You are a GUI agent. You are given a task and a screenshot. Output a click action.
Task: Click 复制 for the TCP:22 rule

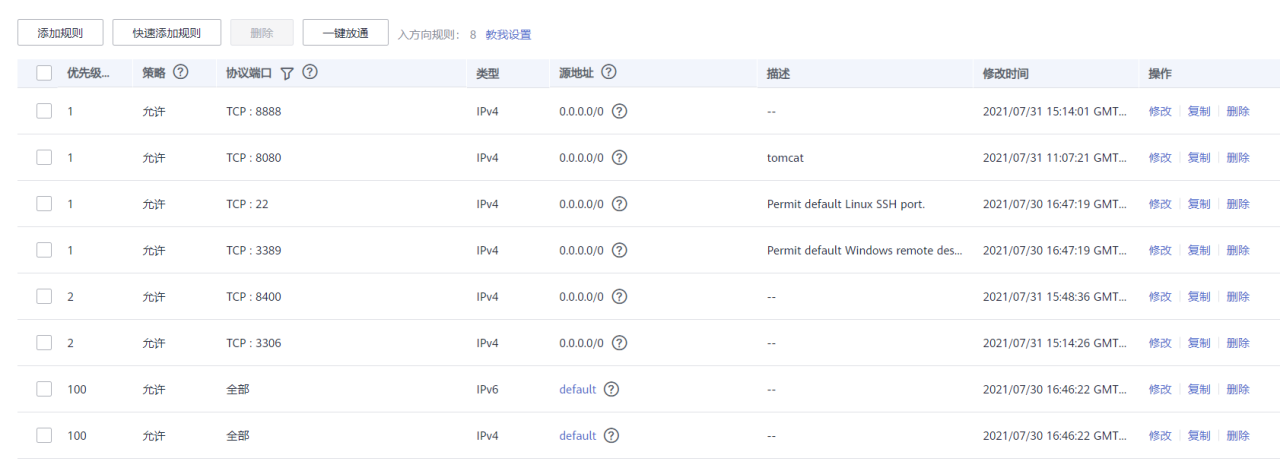click(1198, 204)
